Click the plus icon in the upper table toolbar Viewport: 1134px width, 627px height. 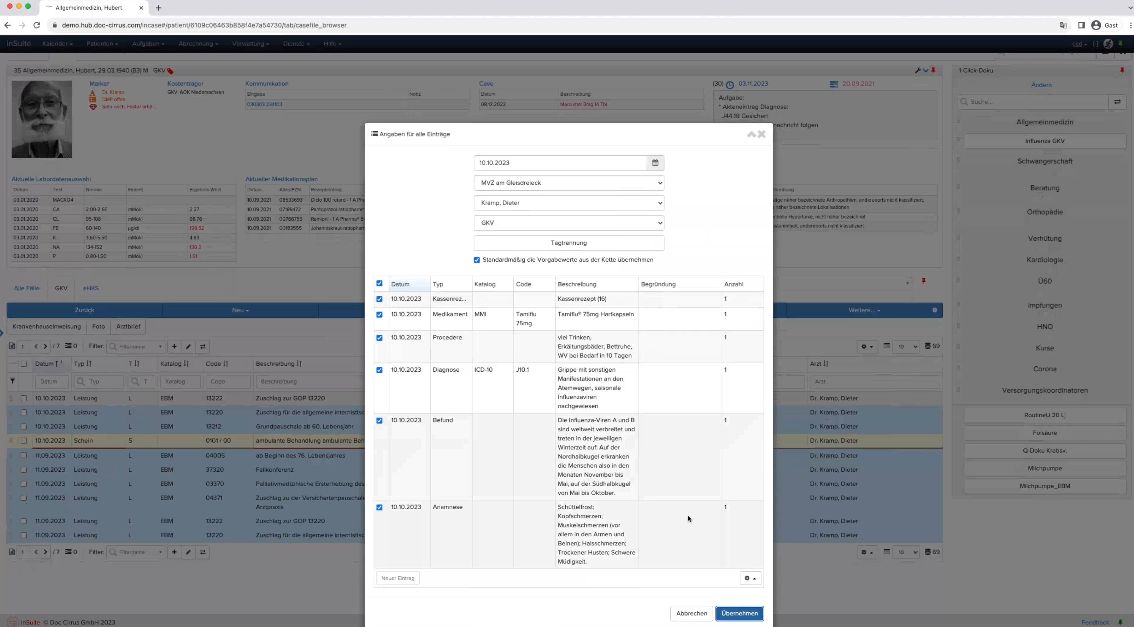(x=174, y=346)
